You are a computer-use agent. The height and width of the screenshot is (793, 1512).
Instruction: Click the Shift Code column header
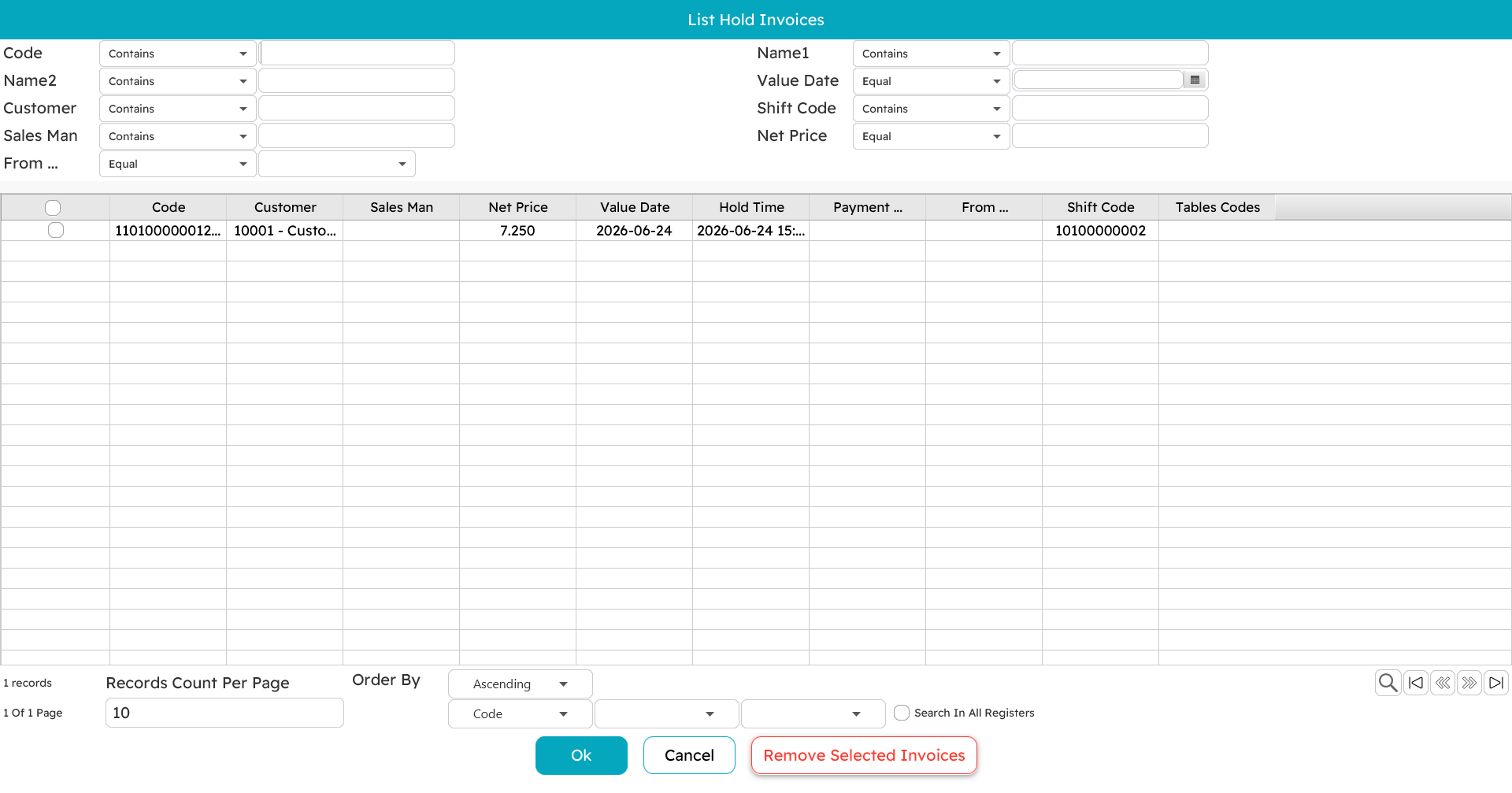(x=1101, y=207)
